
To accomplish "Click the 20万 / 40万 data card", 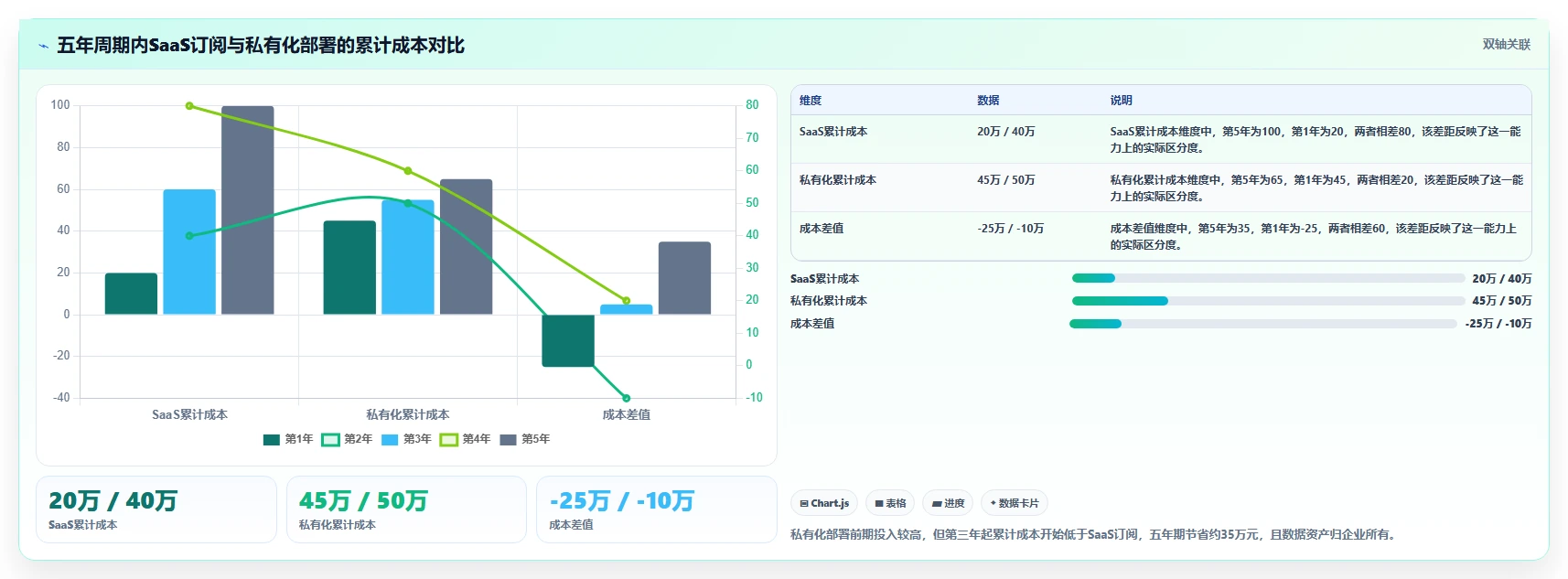I will [156, 509].
